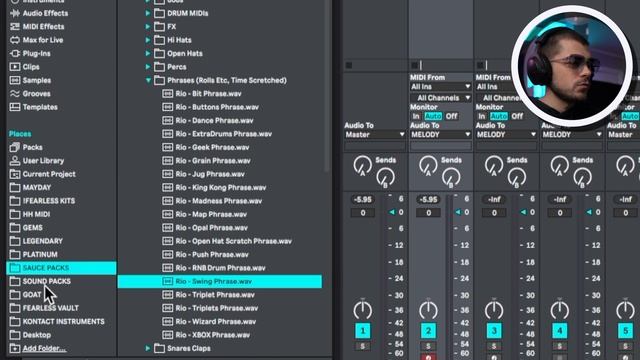Click Add Folder... link in Places
Image resolution: width=640 pixels, height=360 pixels.
tap(44, 348)
